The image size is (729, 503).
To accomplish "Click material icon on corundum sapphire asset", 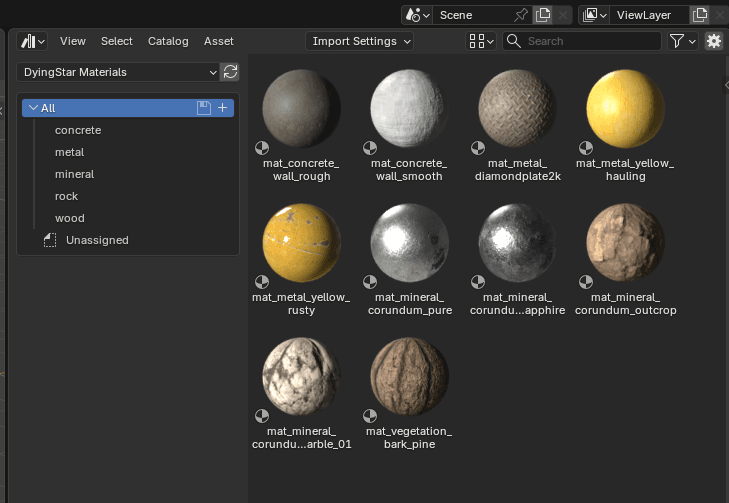I will point(478,282).
